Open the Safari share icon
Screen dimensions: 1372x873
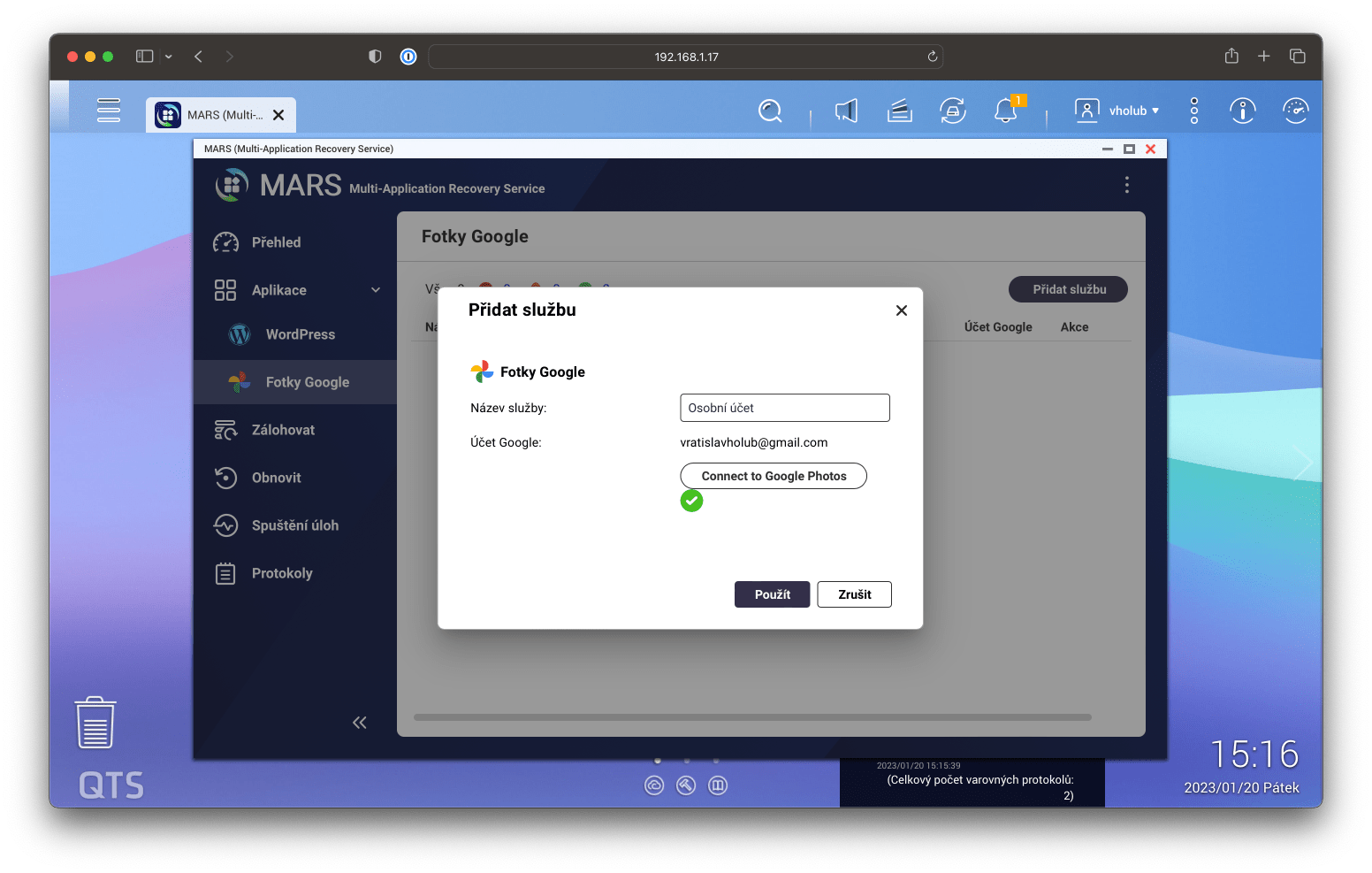click(x=1231, y=56)
